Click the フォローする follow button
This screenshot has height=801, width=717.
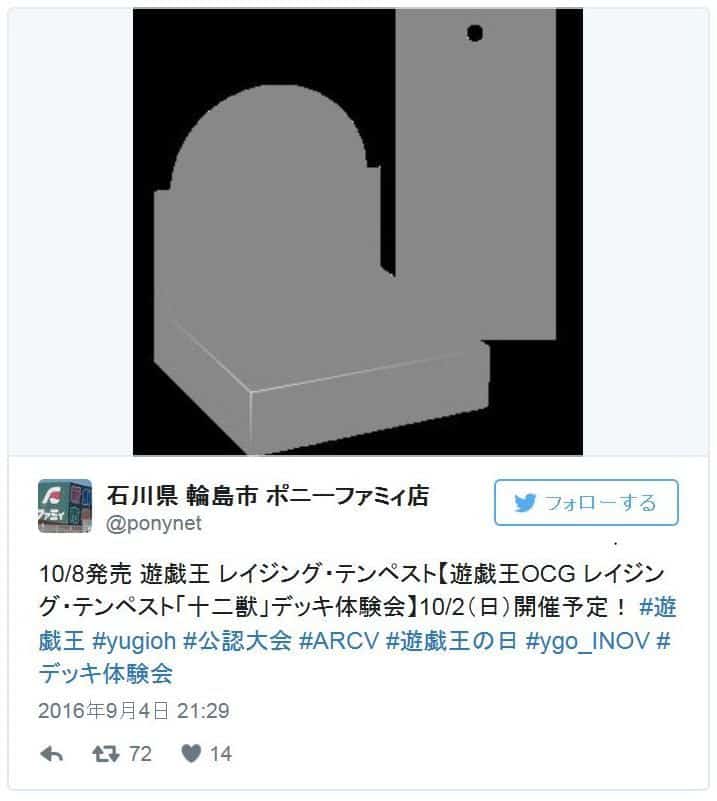point(586,503)
